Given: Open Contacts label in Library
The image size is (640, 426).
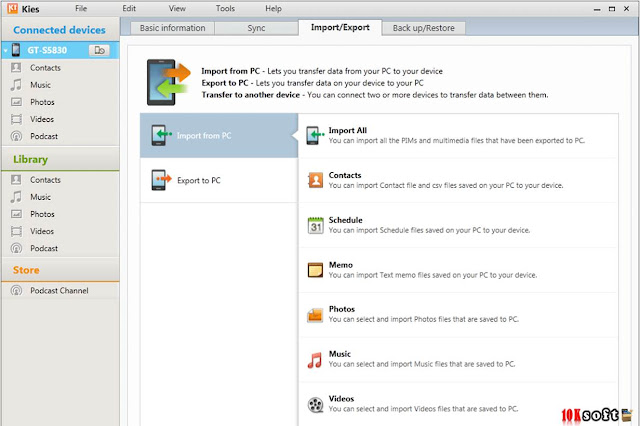Looking at the screenshot, I should tap(45, 180).
